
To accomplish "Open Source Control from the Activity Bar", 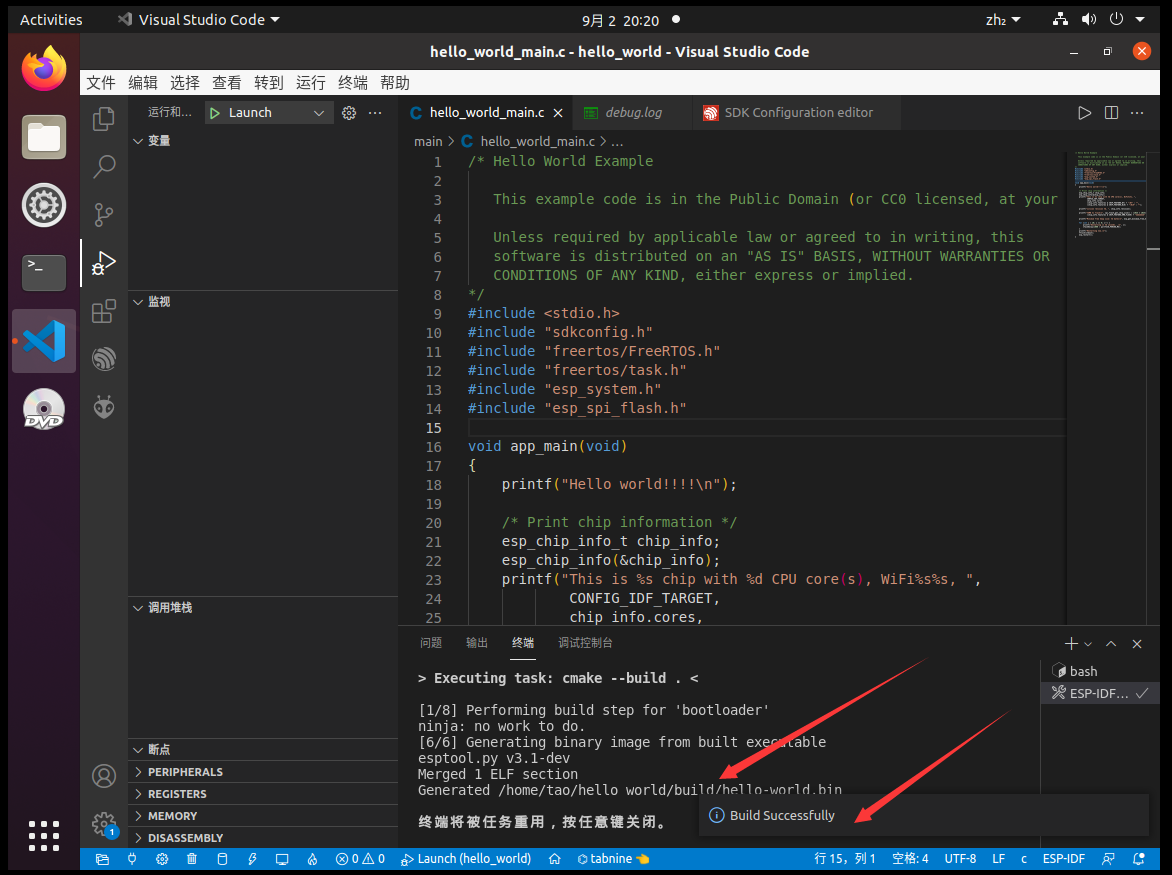I will click(104, 214).
